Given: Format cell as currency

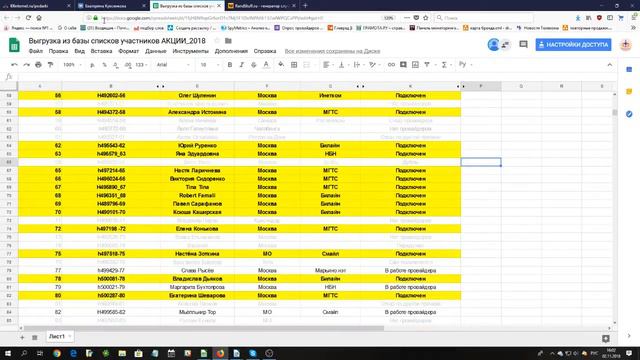Looking at the screenshot, I should (x=93, y=65).
